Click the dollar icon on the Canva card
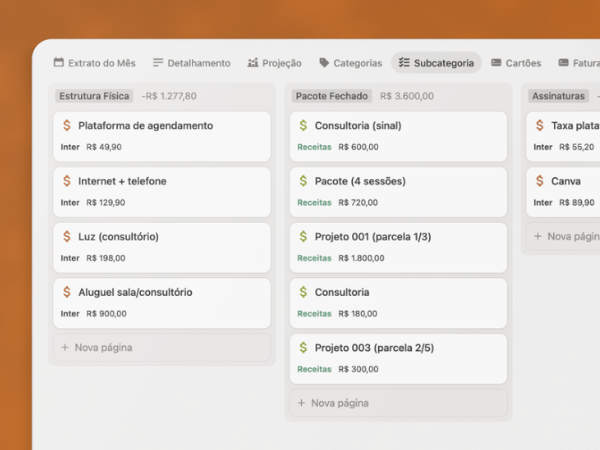Screen dimensions: 600x450 click(x=540, y=181)
